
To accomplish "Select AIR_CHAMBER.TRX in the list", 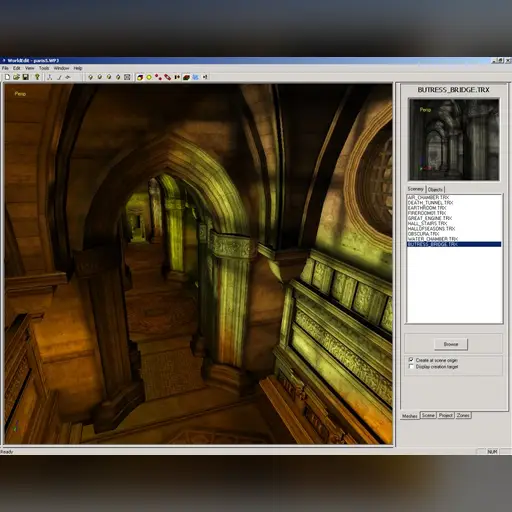I will 454,197.
